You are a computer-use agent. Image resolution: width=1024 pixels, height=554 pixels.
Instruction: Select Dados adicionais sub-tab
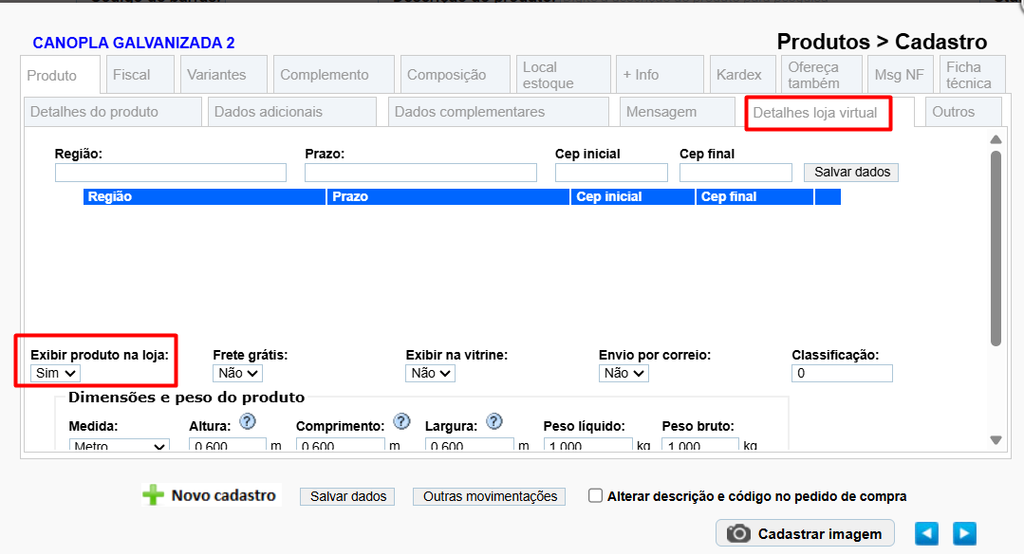(x=292, y=112)
